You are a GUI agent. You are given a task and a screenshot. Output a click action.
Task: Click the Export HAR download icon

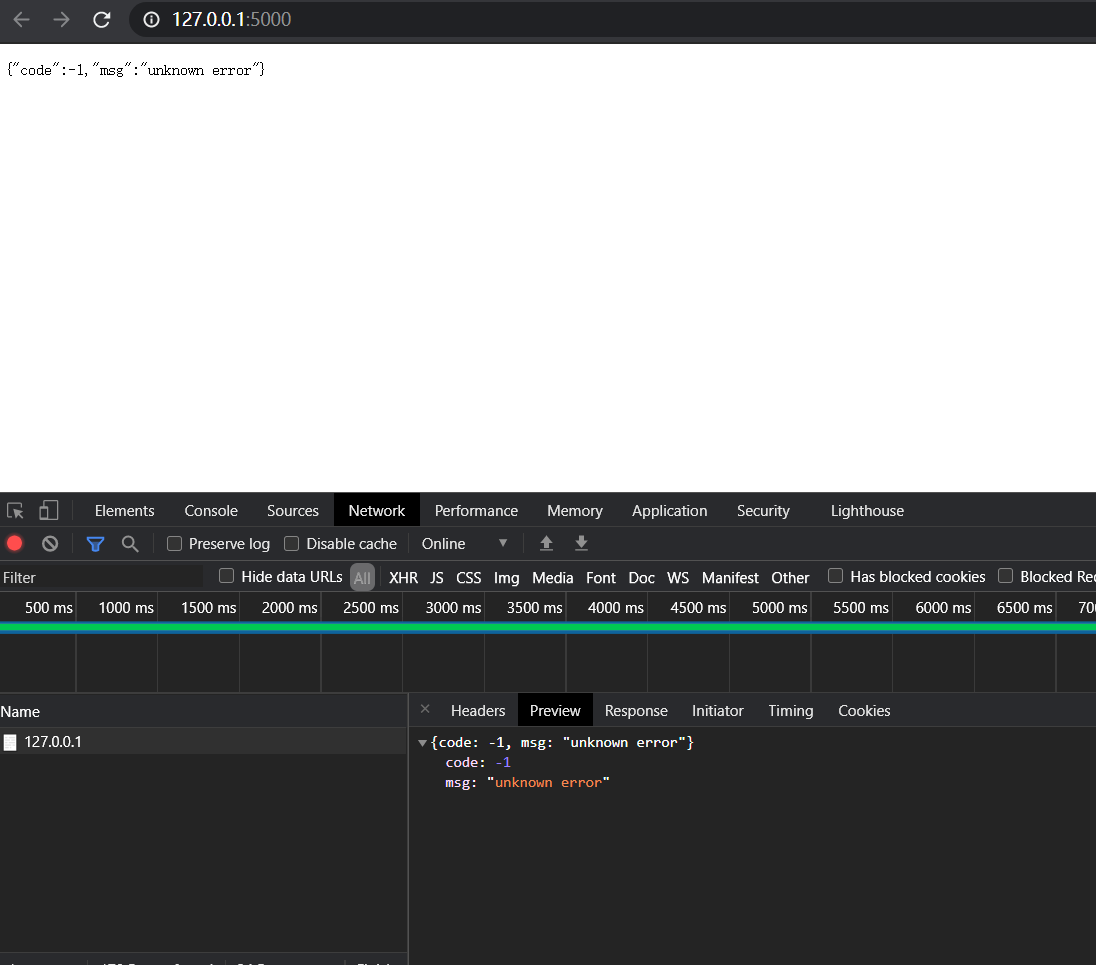tap(581, 543)
